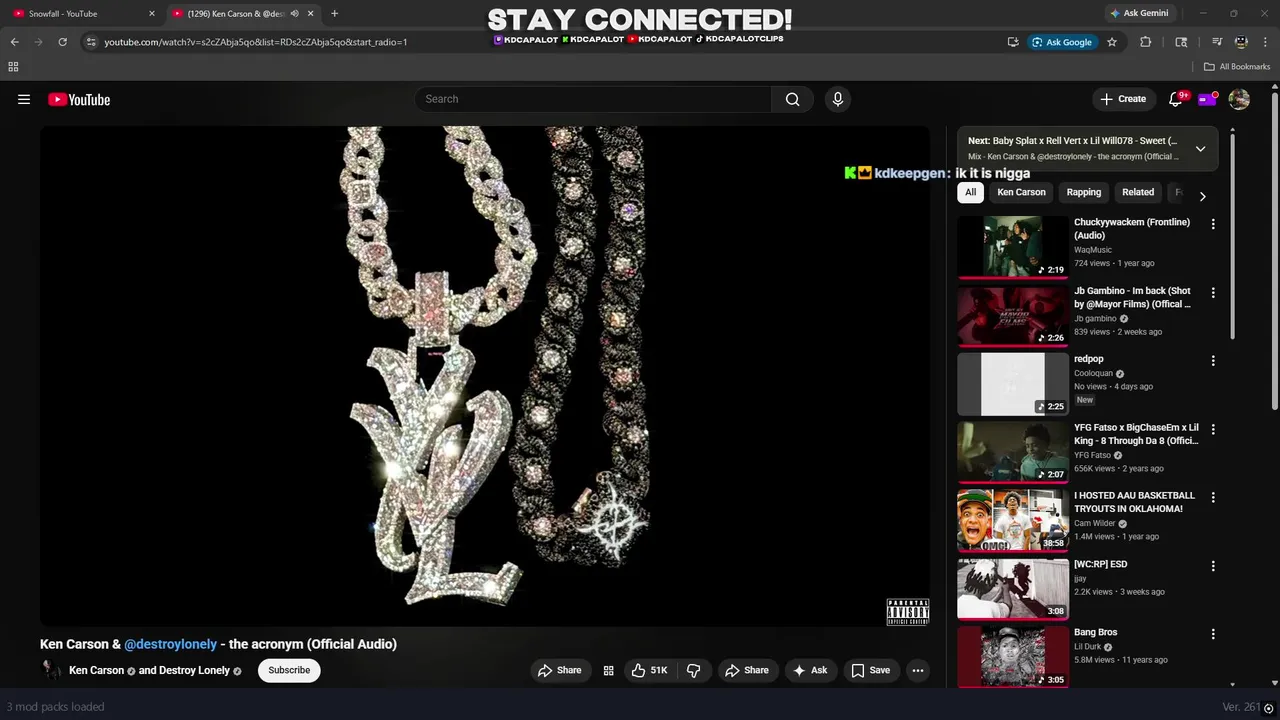The height and width of the screenshot is (720, 1280).
Task: Click the video player album artwork
Action: [x=485, y=375]
